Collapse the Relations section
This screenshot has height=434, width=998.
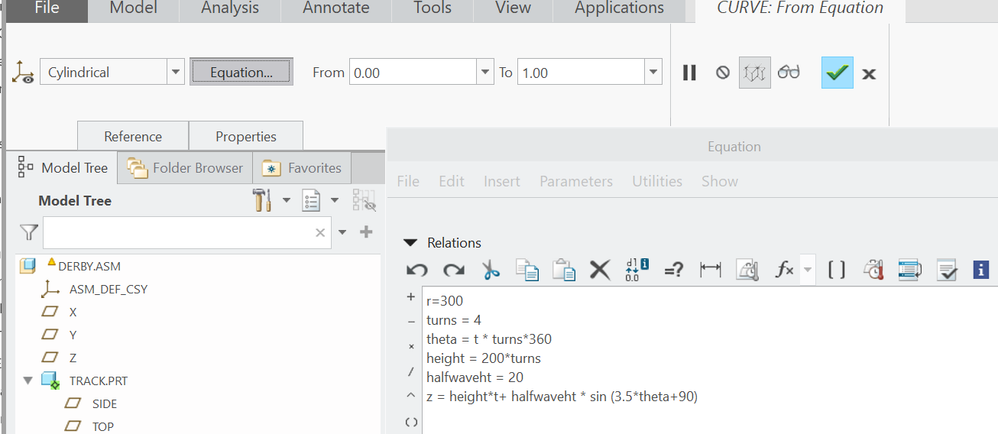[409, 243]
